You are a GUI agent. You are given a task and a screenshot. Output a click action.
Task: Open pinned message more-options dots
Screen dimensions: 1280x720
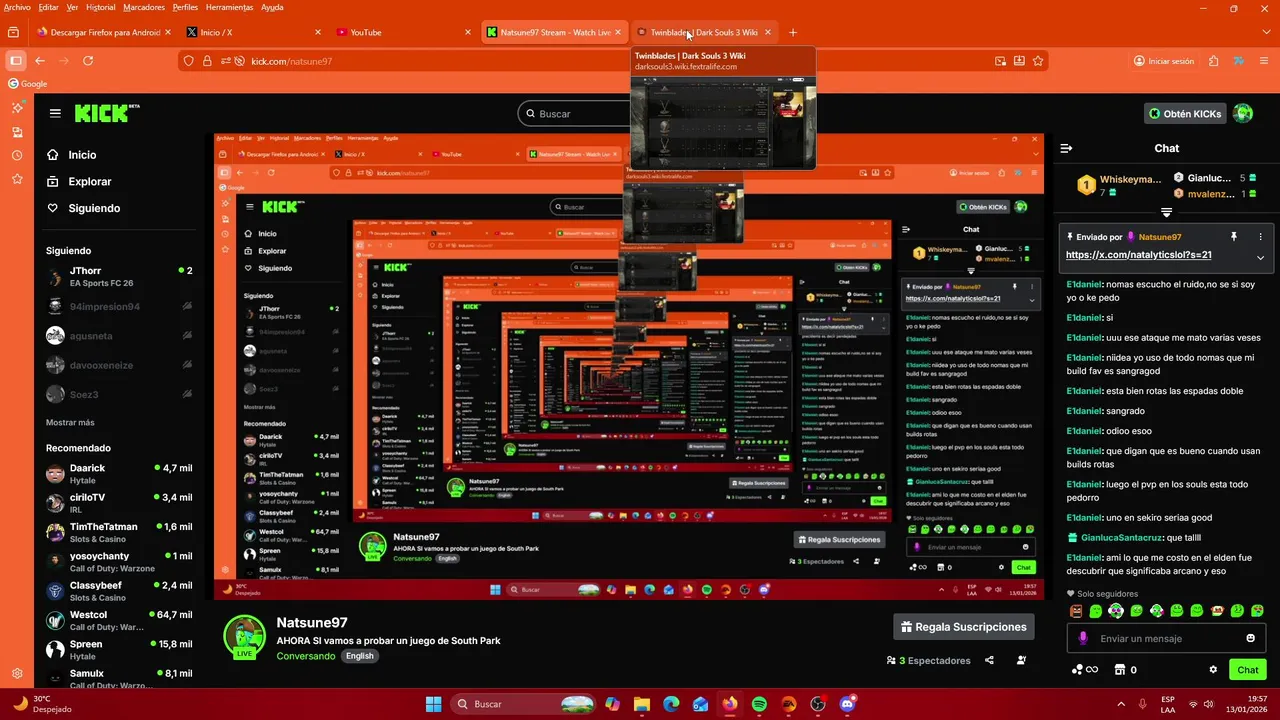1260,237
